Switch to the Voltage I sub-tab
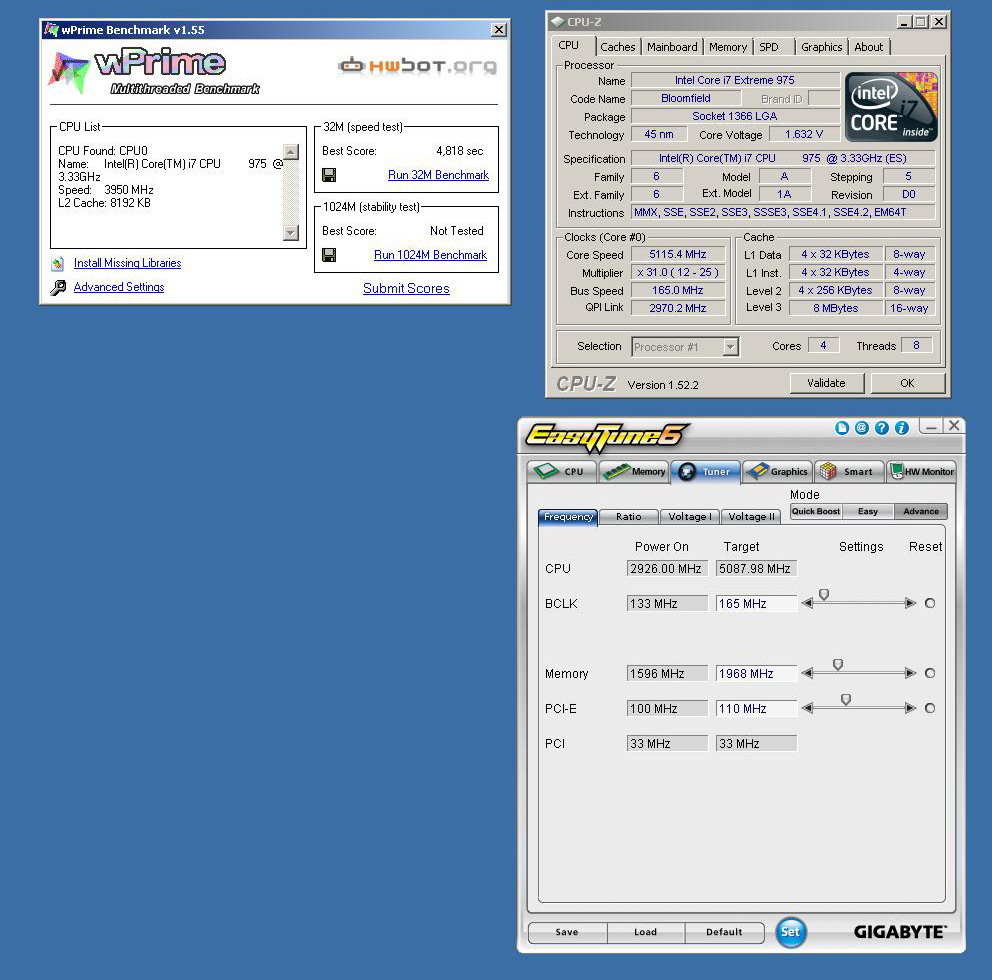The image size is (992, 980). click(x=690, y=517)
